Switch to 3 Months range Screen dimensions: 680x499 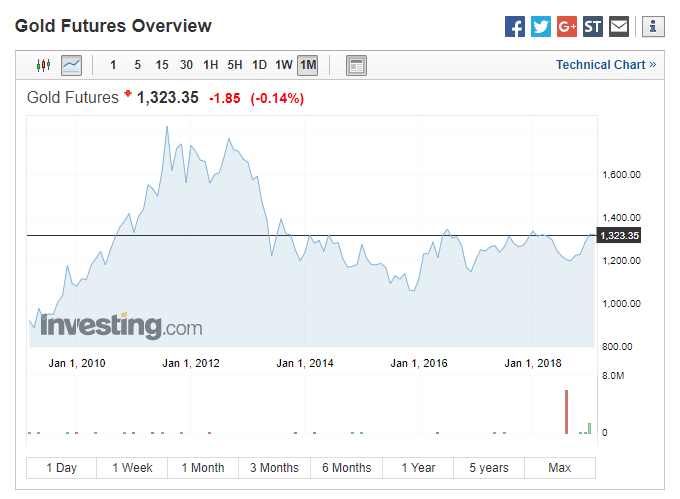click(x=274, y=468)
